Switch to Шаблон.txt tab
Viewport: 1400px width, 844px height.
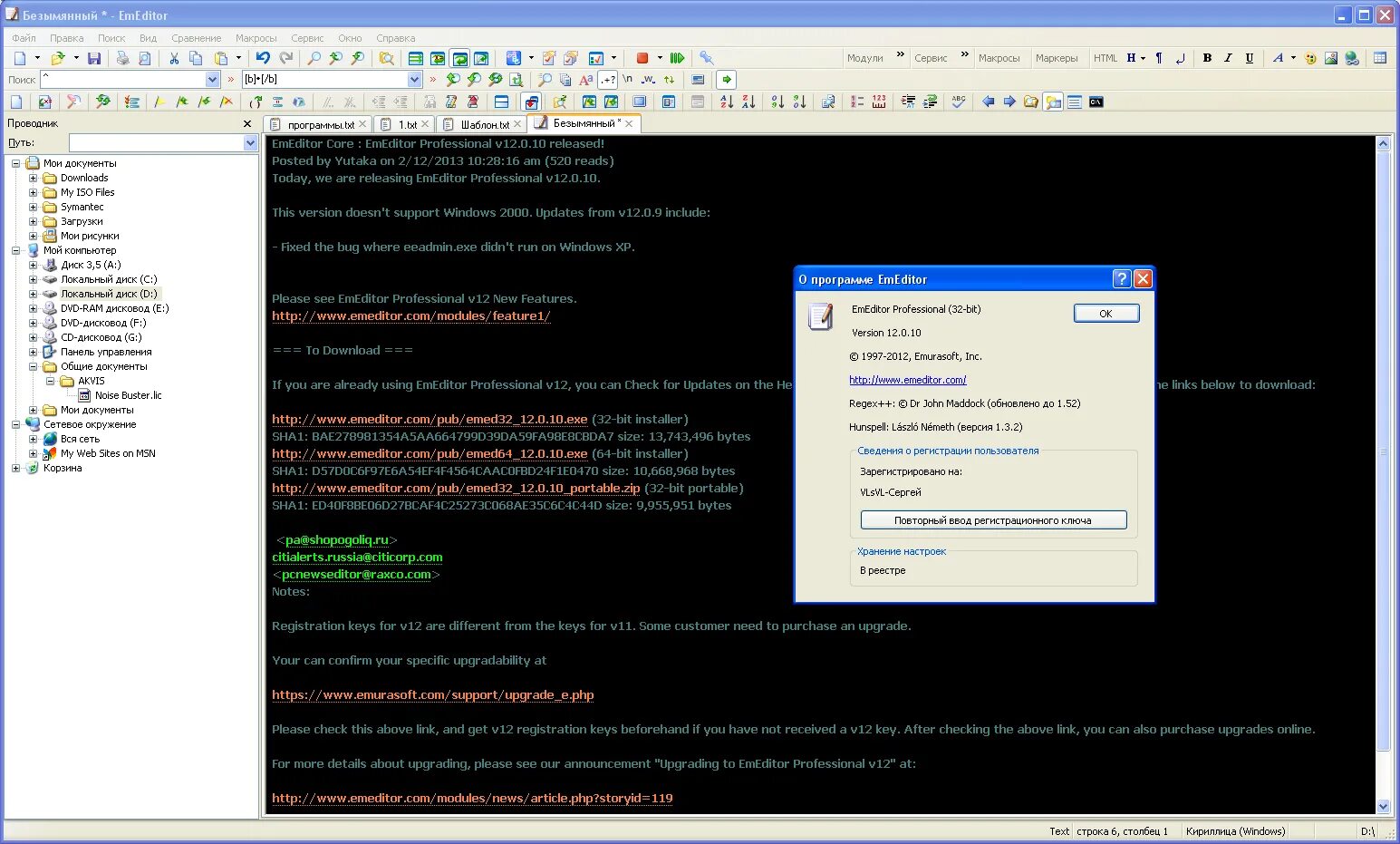point(482,124)
